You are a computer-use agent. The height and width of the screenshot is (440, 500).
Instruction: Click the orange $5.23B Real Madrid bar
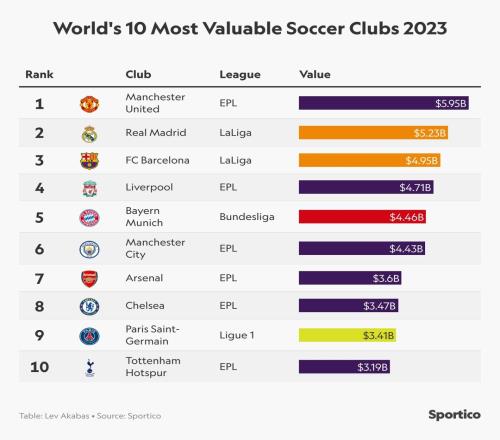coord(373,133)
